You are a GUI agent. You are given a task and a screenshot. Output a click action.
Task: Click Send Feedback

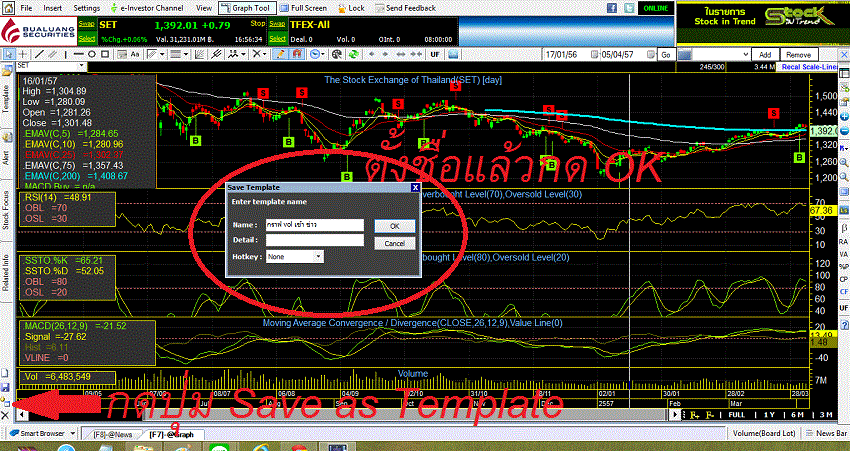(406, 8)
